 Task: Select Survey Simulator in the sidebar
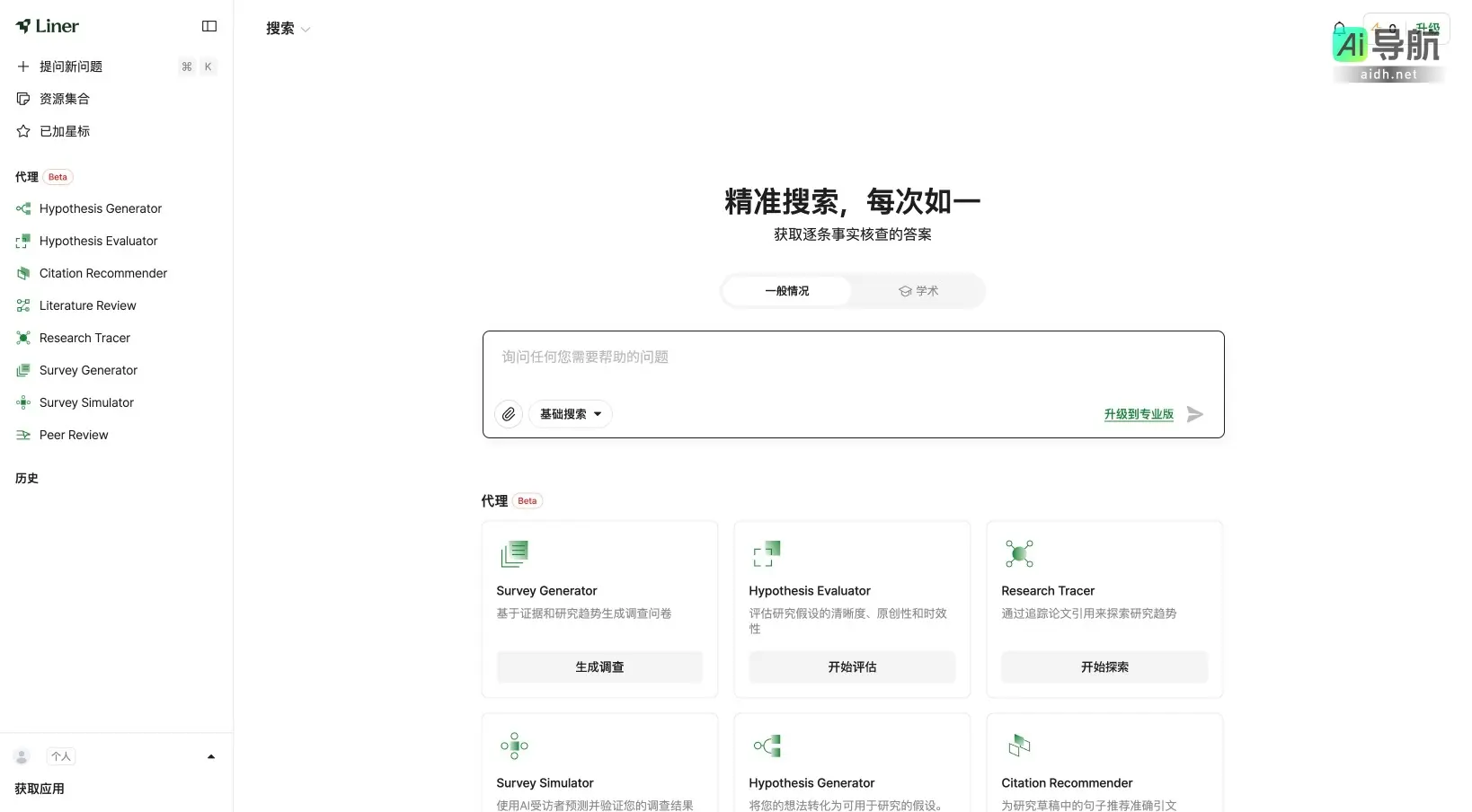click(85, 402)
